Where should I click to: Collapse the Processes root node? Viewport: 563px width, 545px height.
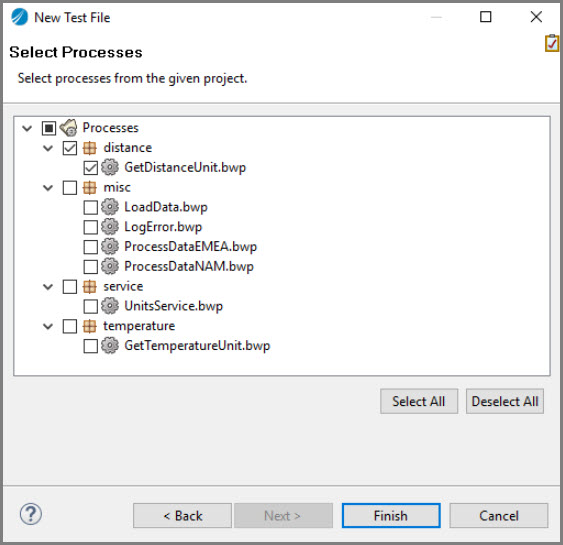[27, 128]
